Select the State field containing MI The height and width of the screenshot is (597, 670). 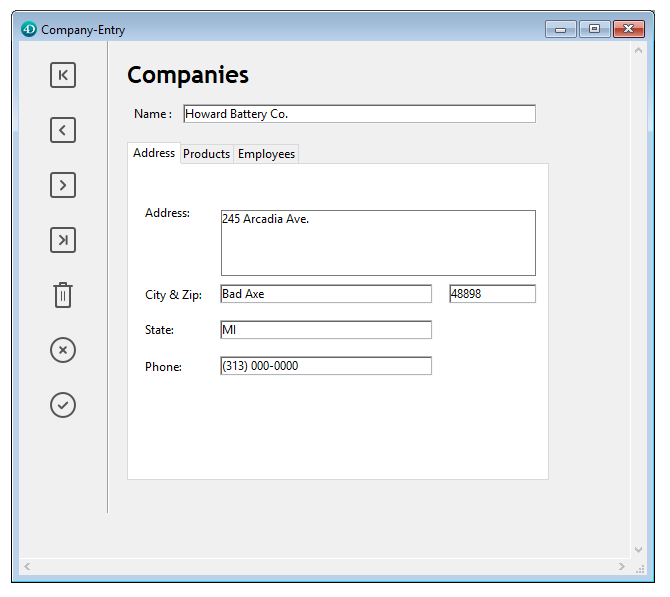point(326,330)
